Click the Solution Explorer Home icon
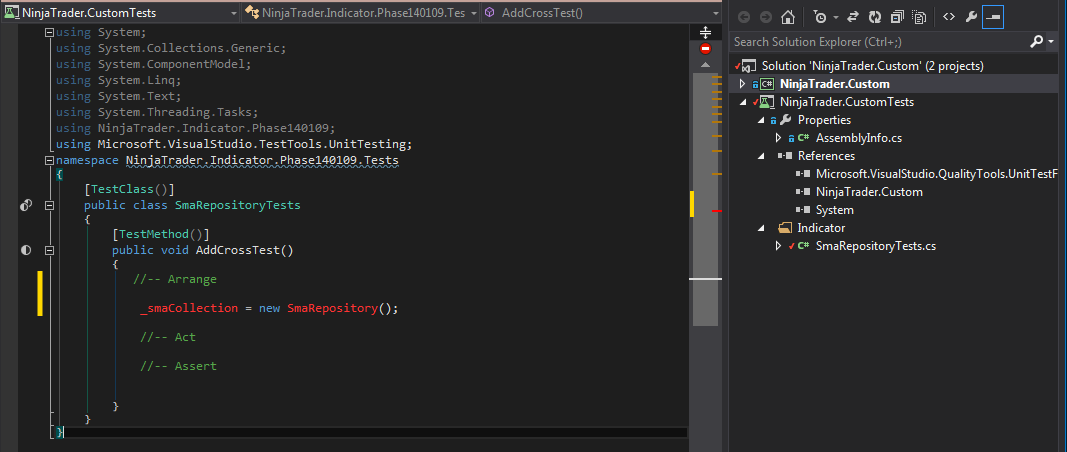The width and height of the screenshot is (1067, 452). tap(787, 17)
